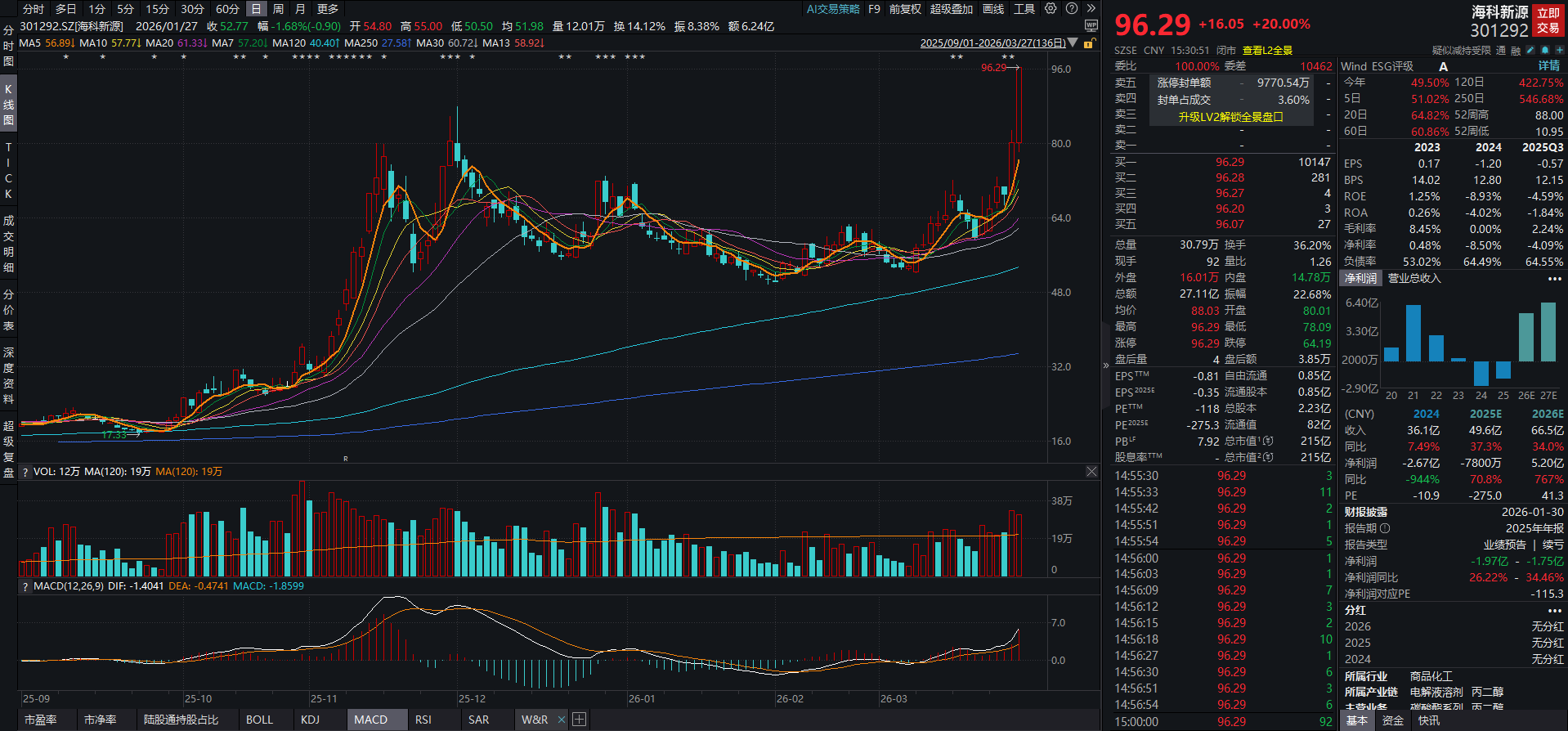Screen dimensions: 1568x731
Task: Expand date range selector dropdown
Action: point(1073,43)
